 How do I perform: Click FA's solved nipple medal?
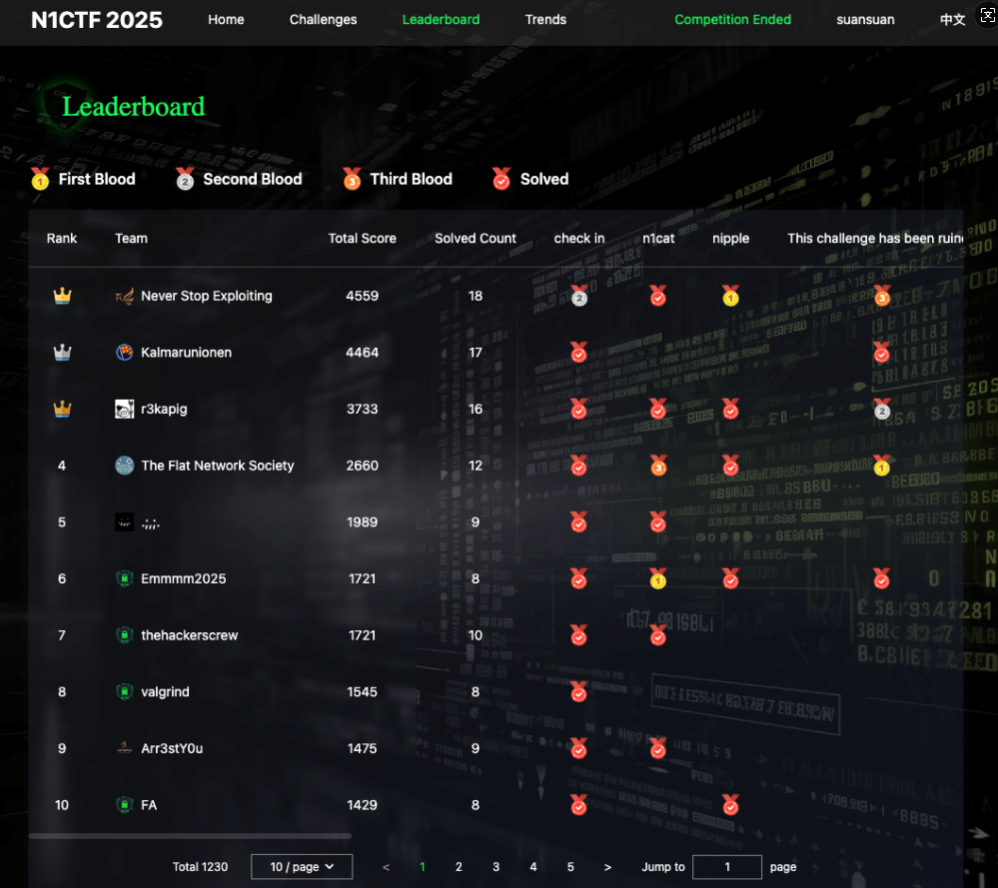pos(731,805)
